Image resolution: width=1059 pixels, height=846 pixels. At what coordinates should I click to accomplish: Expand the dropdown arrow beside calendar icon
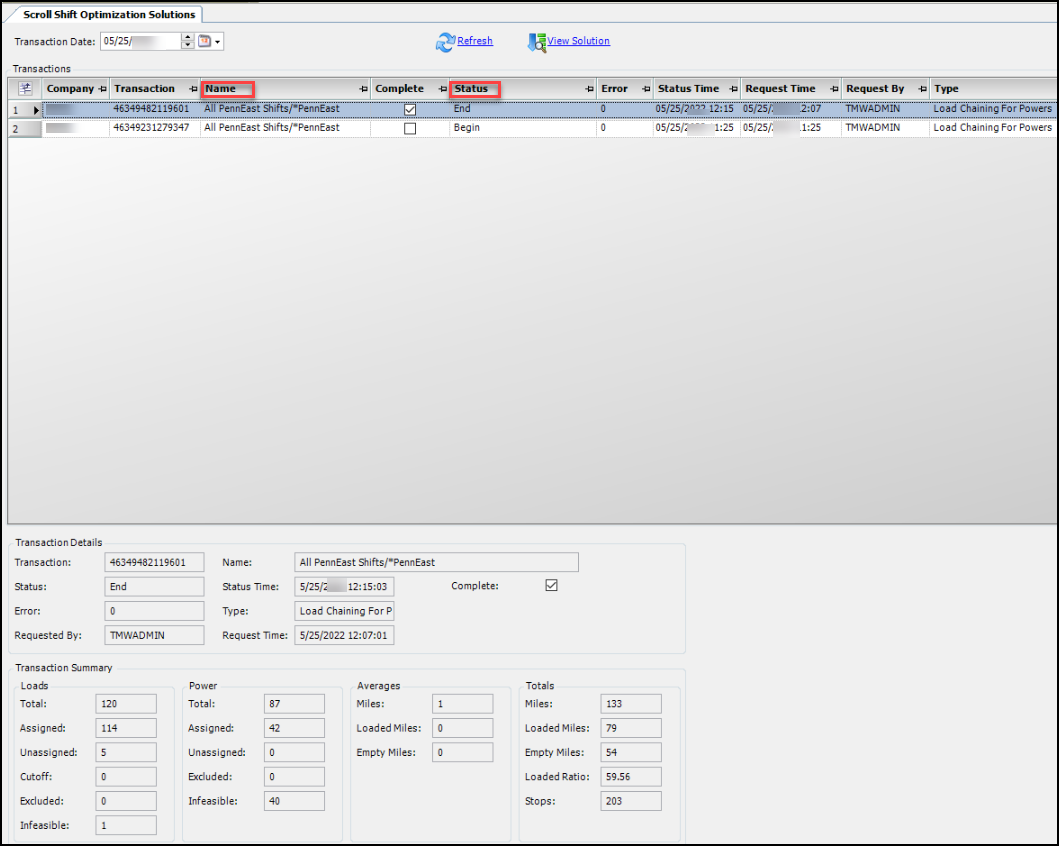coord(219,42)
